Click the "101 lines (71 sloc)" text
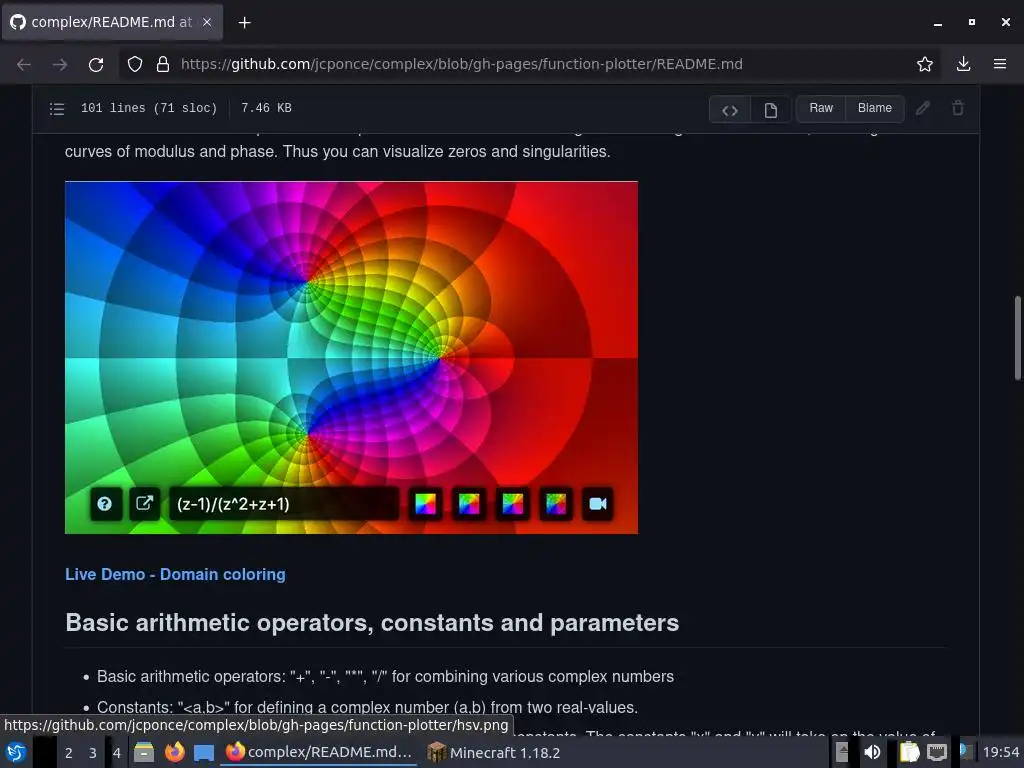The image size is (1024, 768). (x=149, y=108)
